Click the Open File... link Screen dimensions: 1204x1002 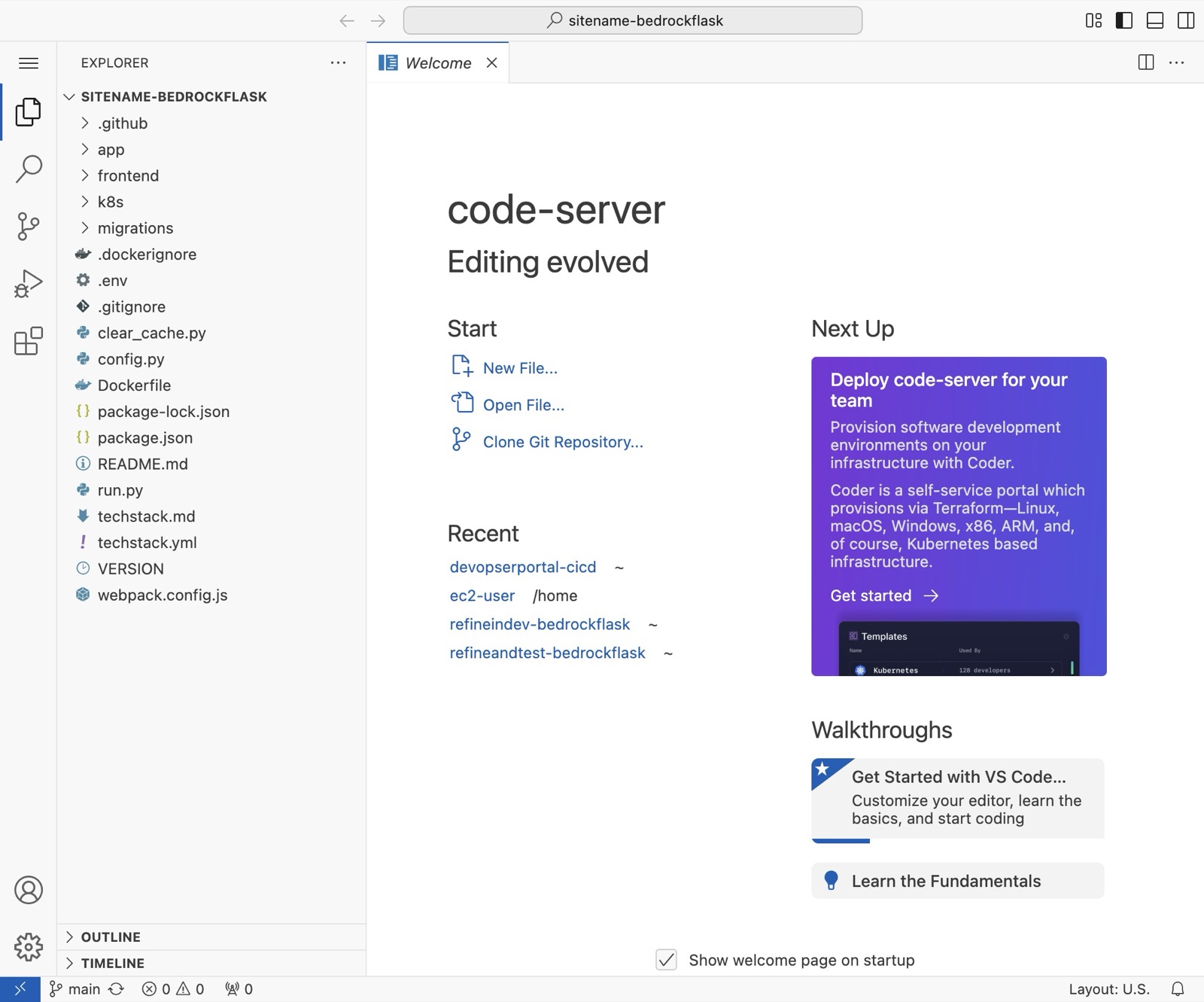524,405
